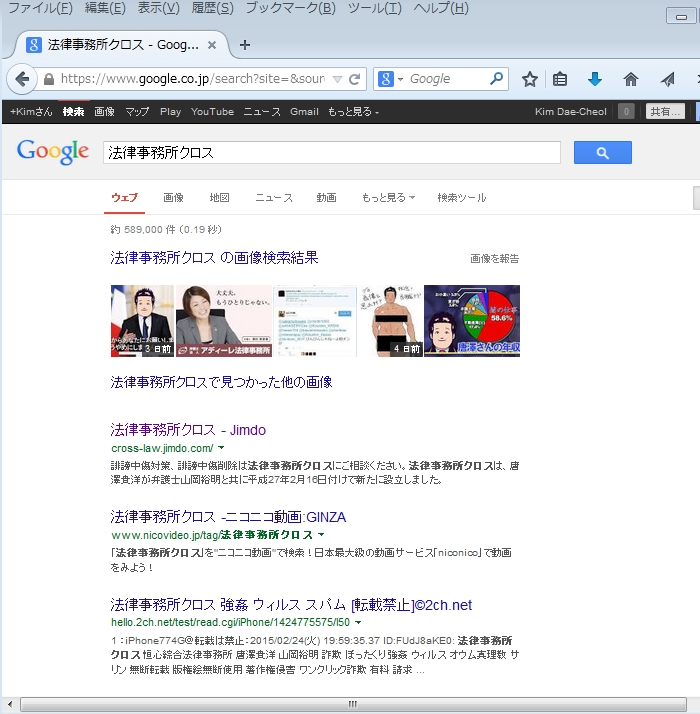Open downloads with the blue arrow icon
This screenshot has height=714, width=700.
coord(594,79)
